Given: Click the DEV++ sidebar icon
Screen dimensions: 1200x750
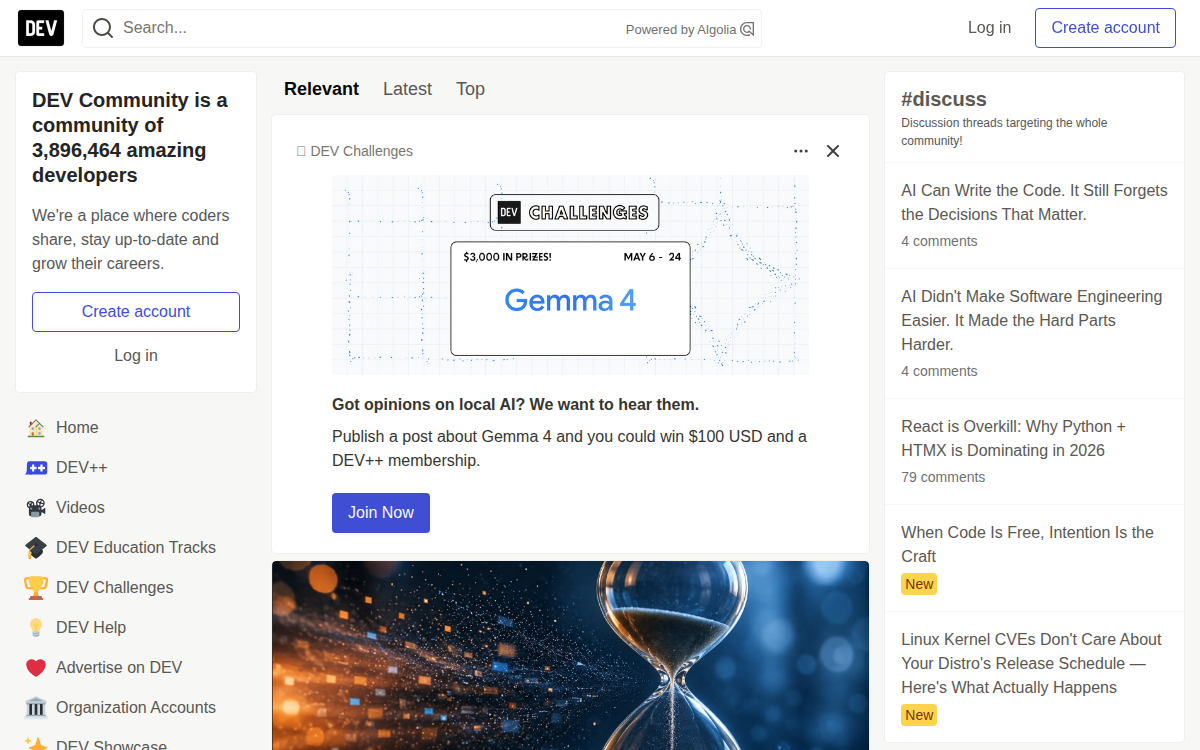Looking at the screenshot, I should coord(36,468).
